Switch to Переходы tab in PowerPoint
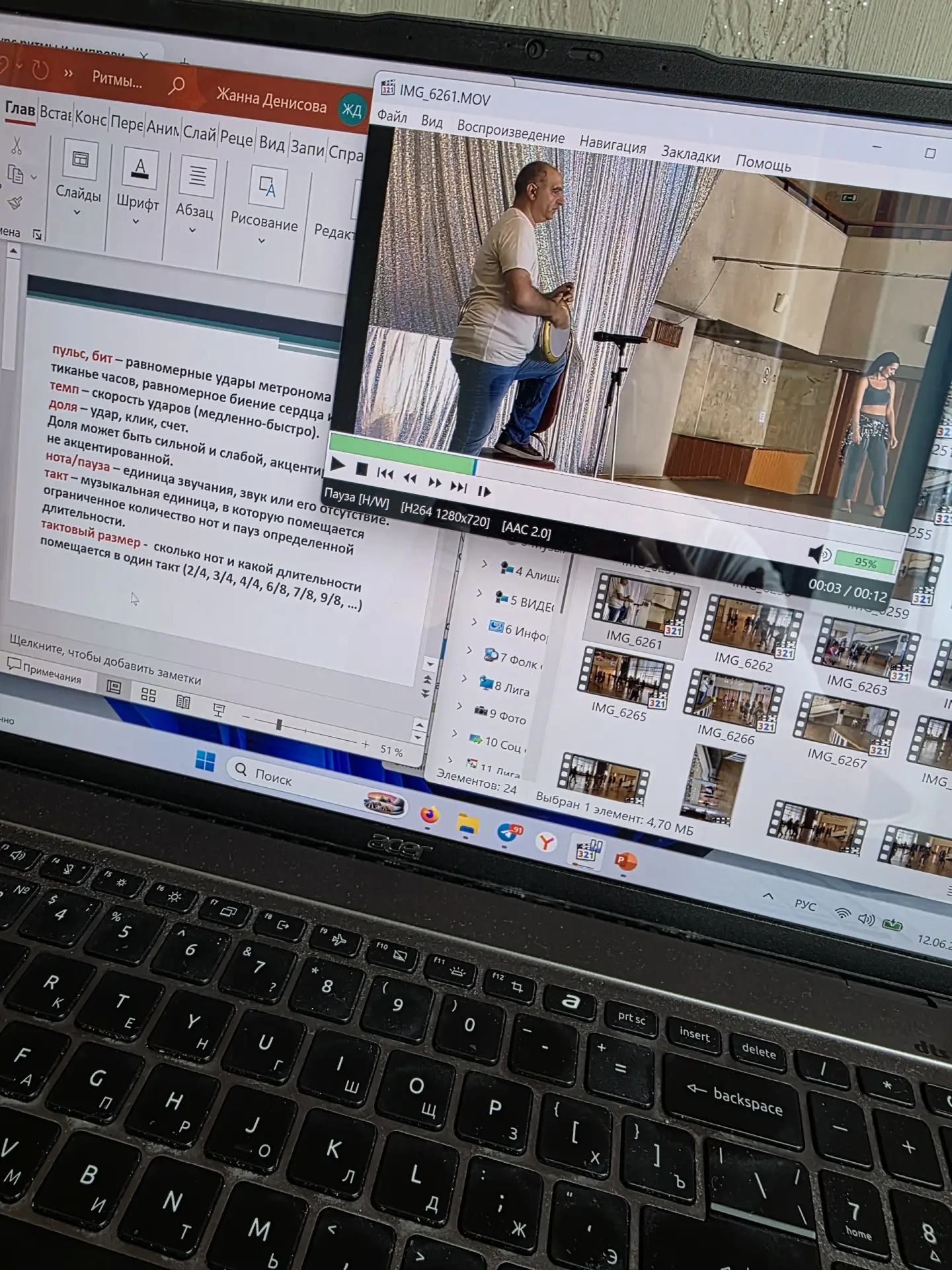Viewport: 952px width, 1270px height. 126,123
